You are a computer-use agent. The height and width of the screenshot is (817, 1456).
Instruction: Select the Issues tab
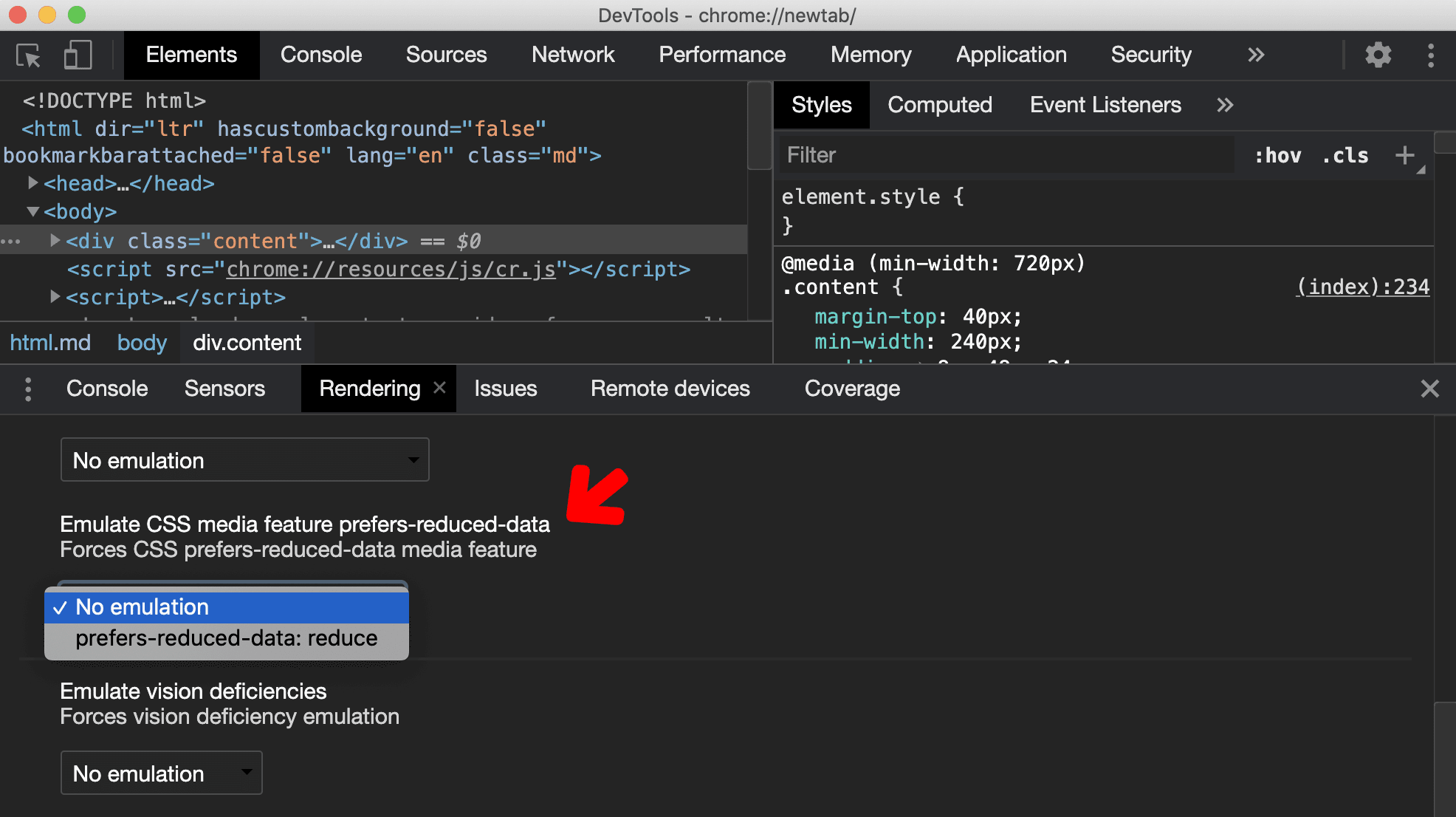tap(505, 388)
